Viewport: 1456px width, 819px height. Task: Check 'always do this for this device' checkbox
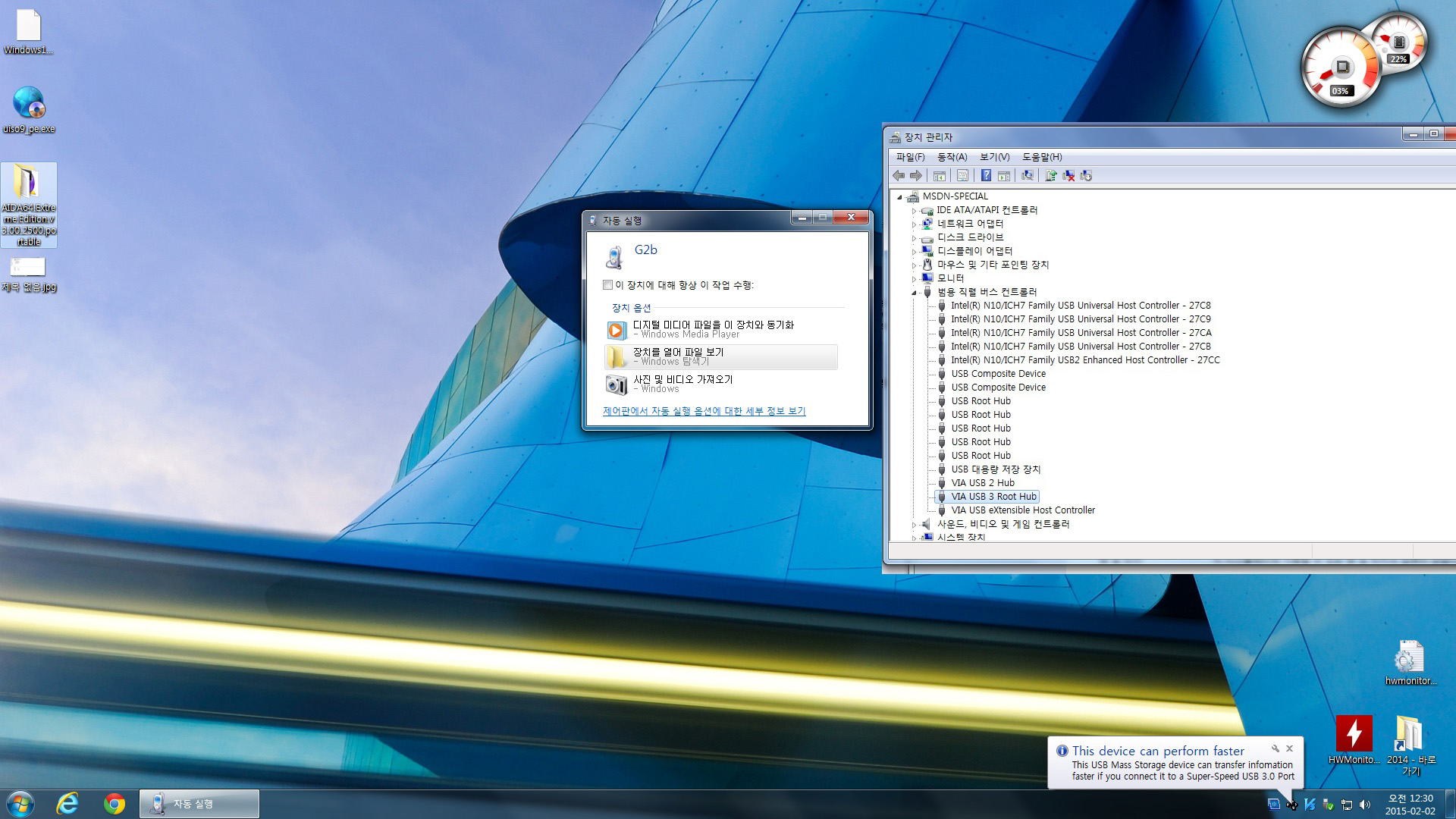(x=607, y=285)
